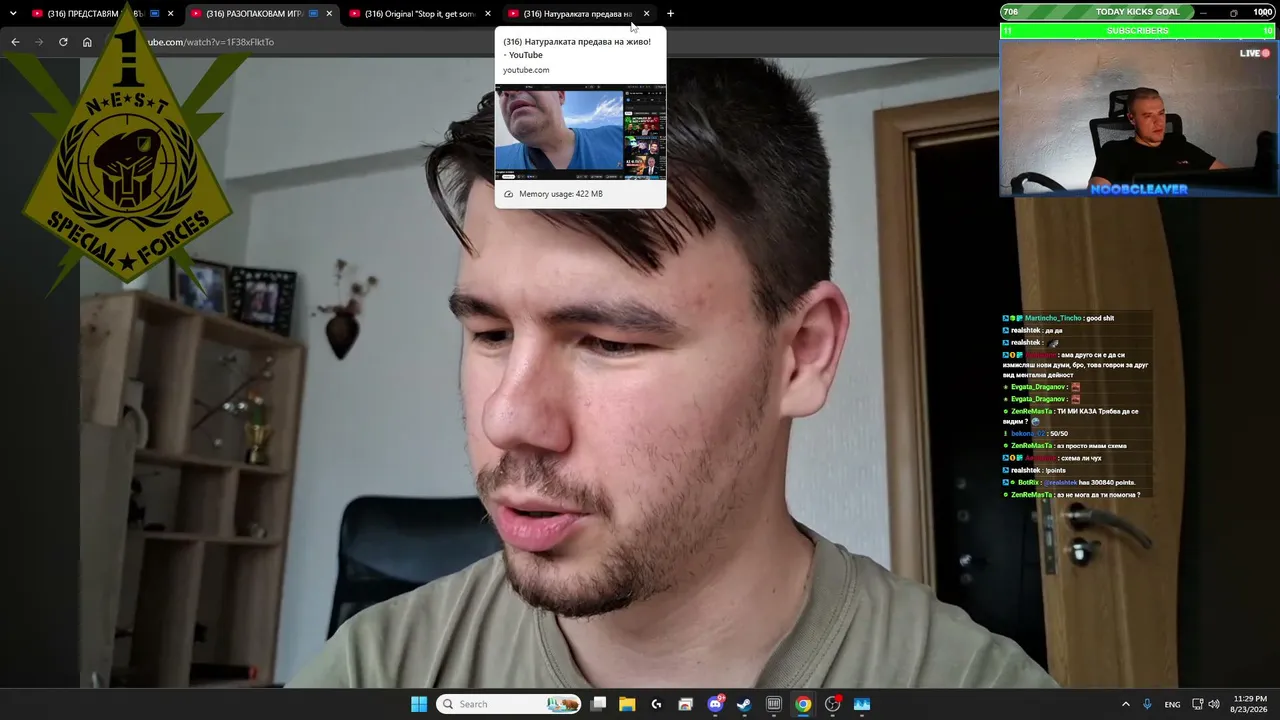This screenshot has height=720, width=1280.
Task: Click 'has 300840 points.' chat message
Action: point(1106,483)
